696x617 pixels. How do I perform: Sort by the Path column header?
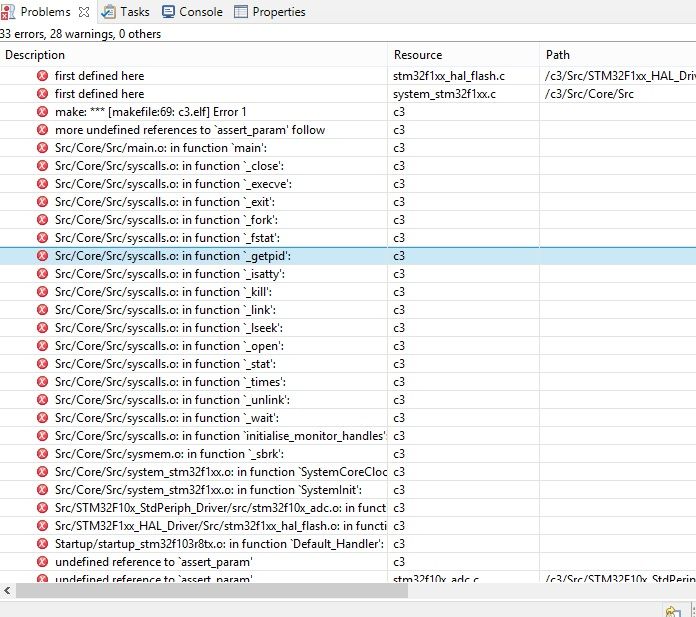pyautogui.click(x=558, y=55)
